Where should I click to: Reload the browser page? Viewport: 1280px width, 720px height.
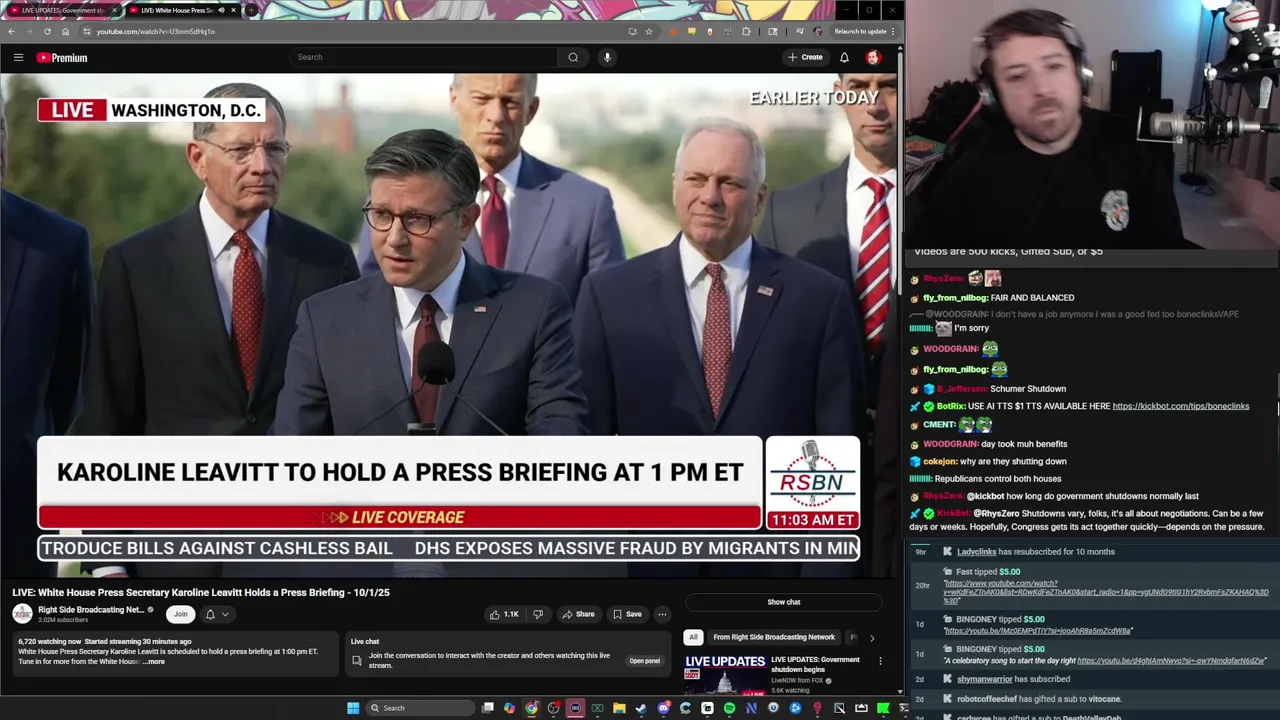click(47, 31)
